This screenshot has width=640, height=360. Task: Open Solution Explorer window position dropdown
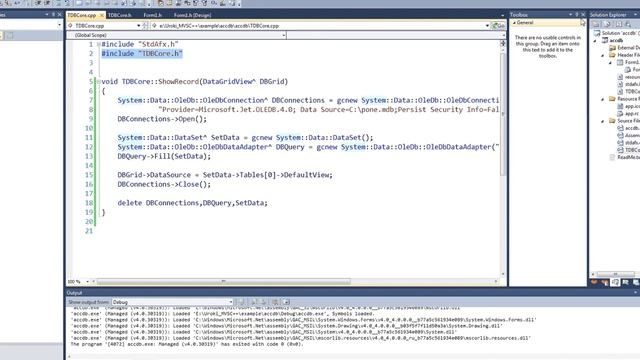click(x=636, y=15)
